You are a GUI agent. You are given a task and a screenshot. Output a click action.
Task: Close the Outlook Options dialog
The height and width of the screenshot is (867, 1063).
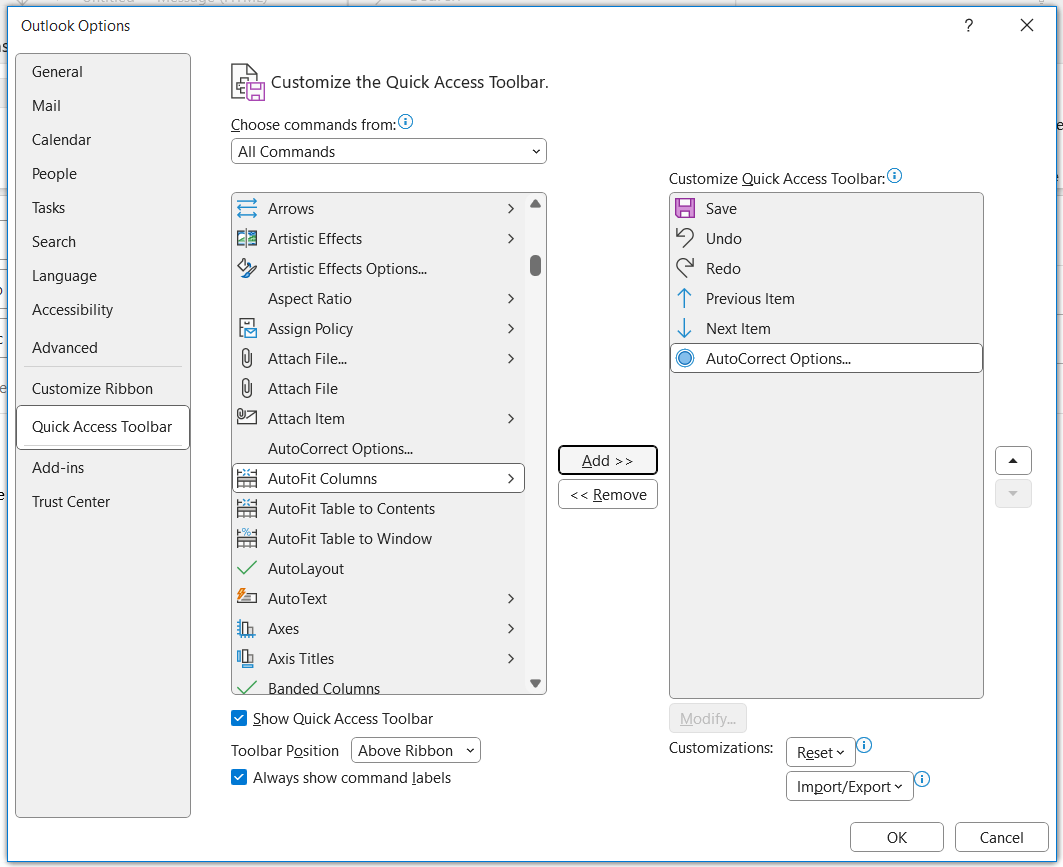tap(1026, 26)
